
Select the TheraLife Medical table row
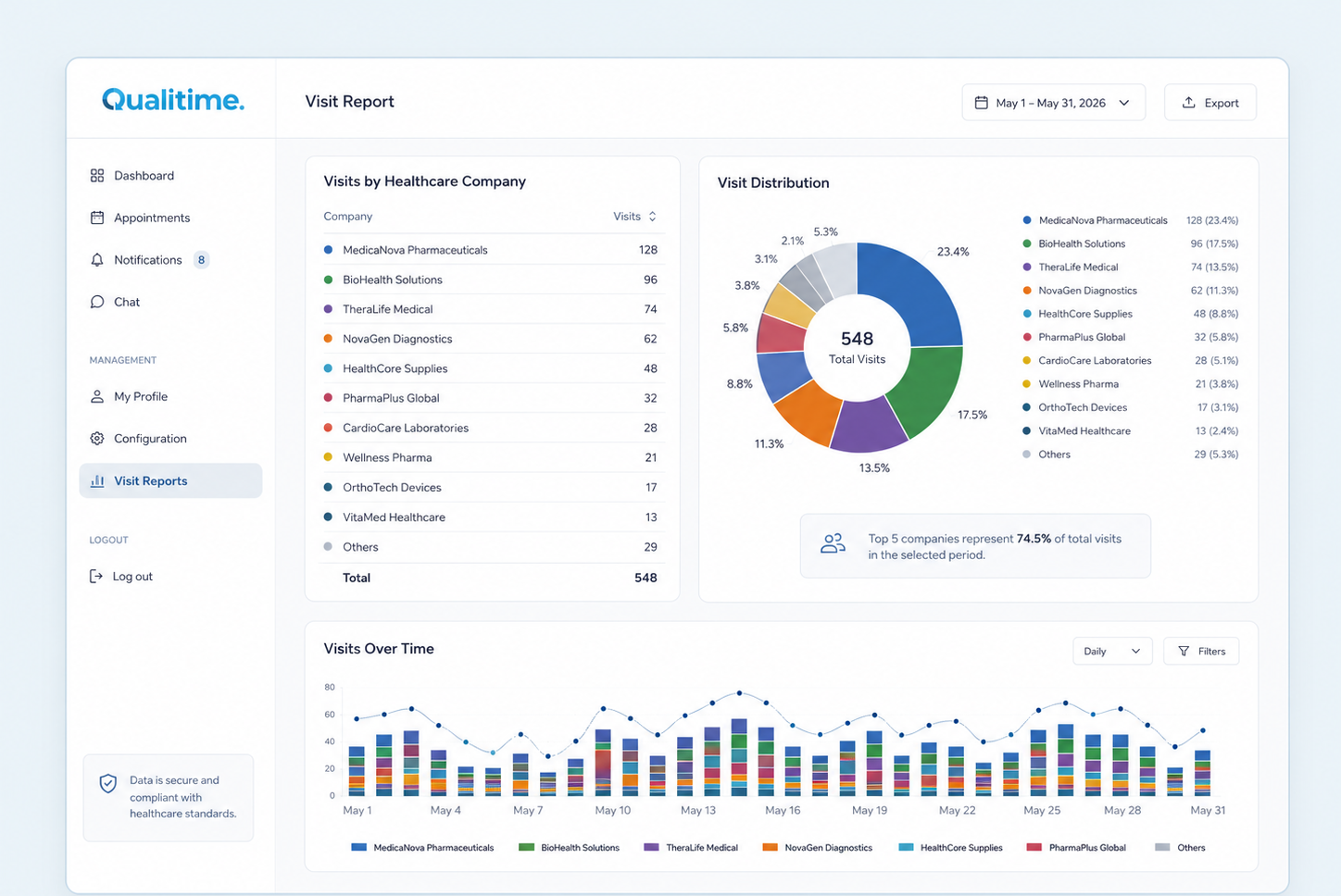[491, 309]
